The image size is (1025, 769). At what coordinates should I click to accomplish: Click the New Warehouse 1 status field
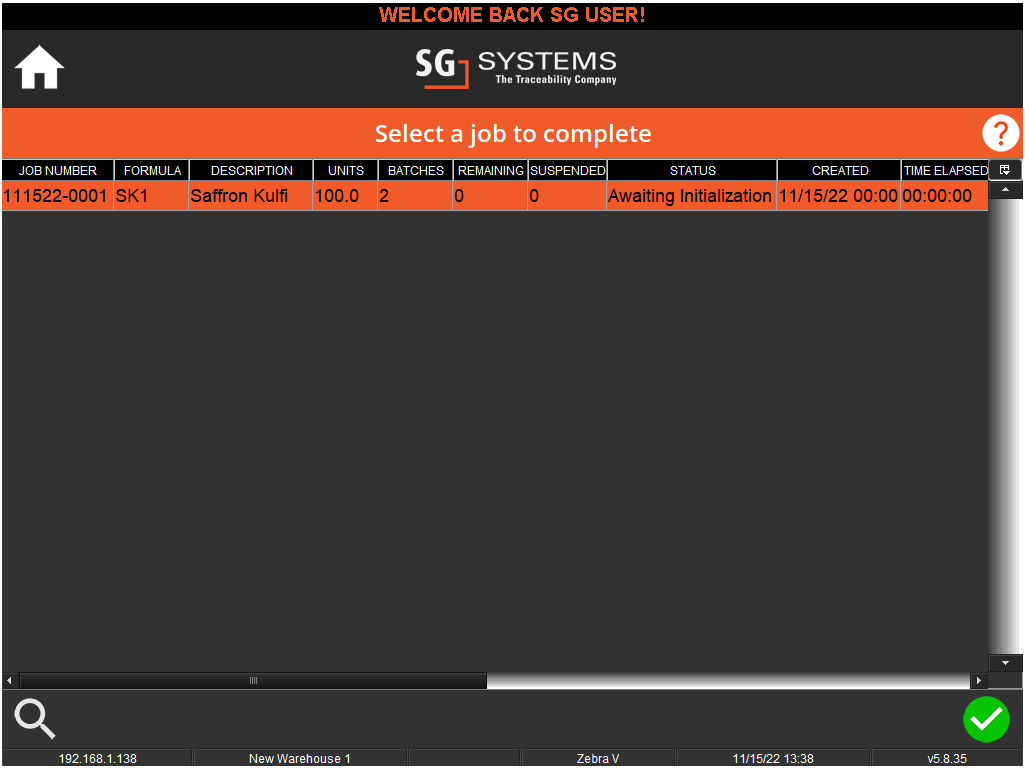[299, 758]
